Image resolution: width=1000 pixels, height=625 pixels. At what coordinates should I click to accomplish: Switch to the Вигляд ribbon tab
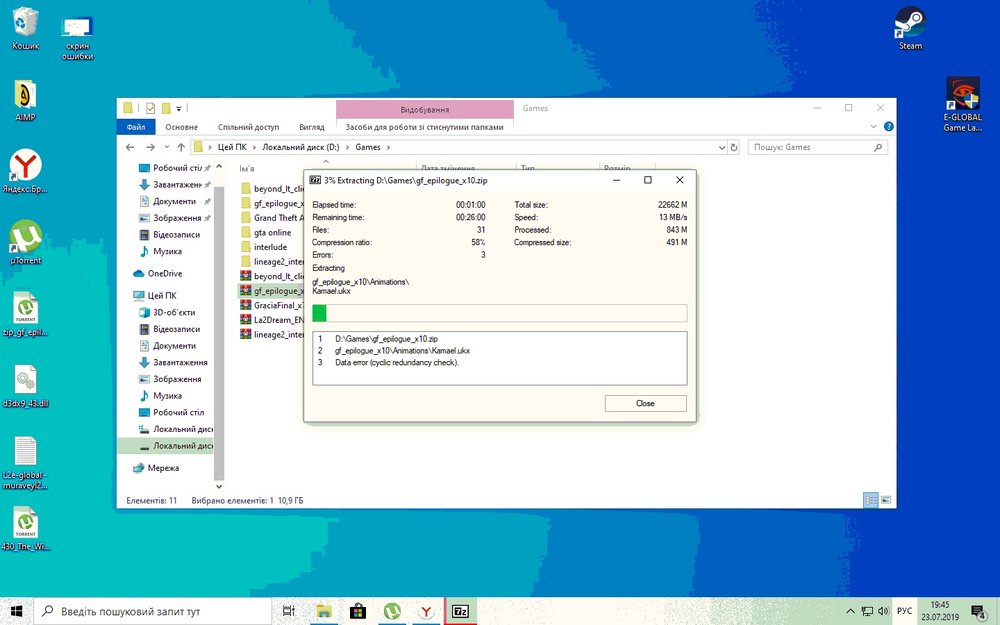tap(311, 127)
